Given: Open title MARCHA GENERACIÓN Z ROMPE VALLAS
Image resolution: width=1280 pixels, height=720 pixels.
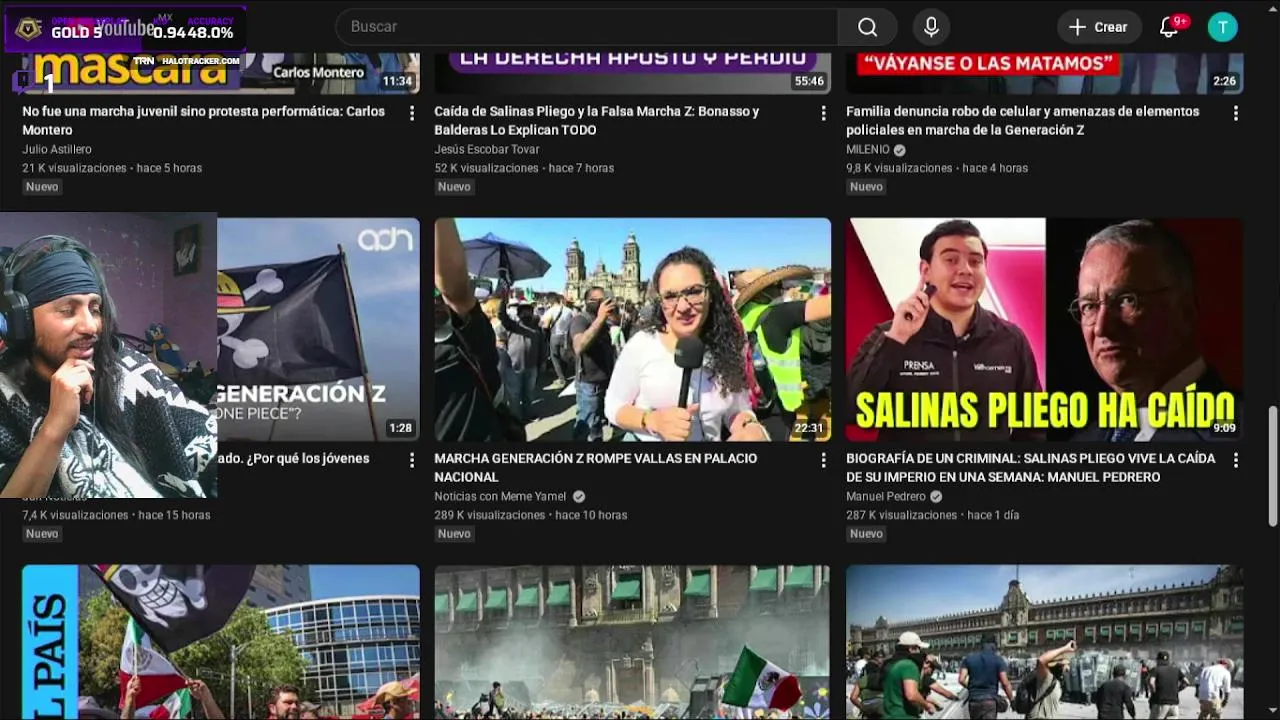Looking at the screenshot, I should click(595, 467).
